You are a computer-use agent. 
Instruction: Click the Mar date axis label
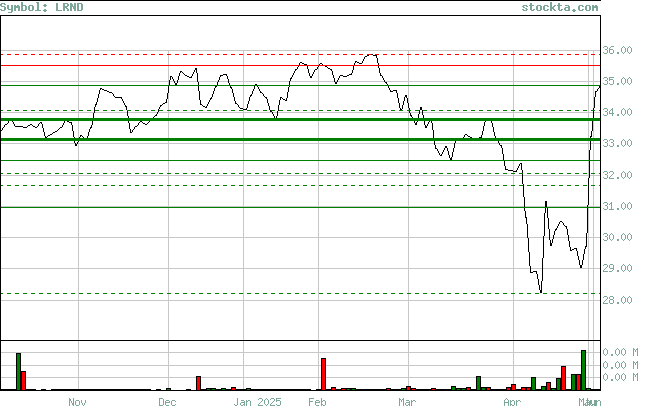point(407,402)
